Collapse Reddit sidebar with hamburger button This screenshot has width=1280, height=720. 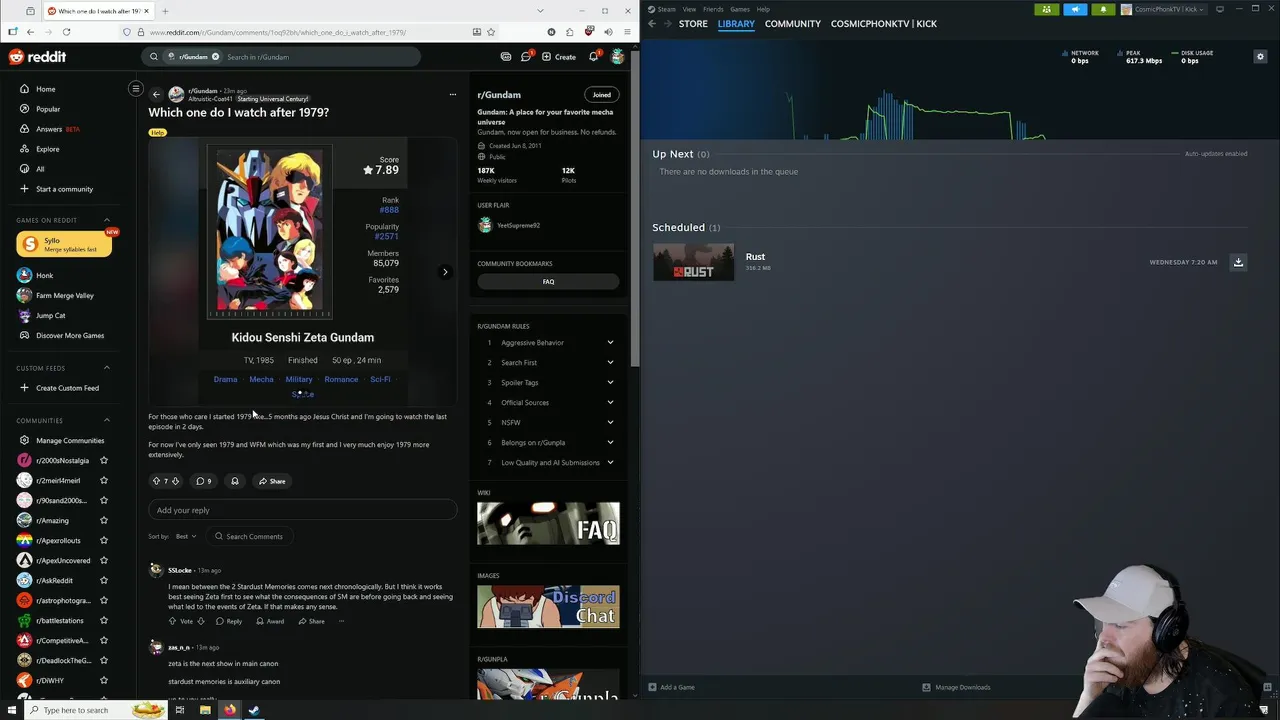[x=136, y=89]
